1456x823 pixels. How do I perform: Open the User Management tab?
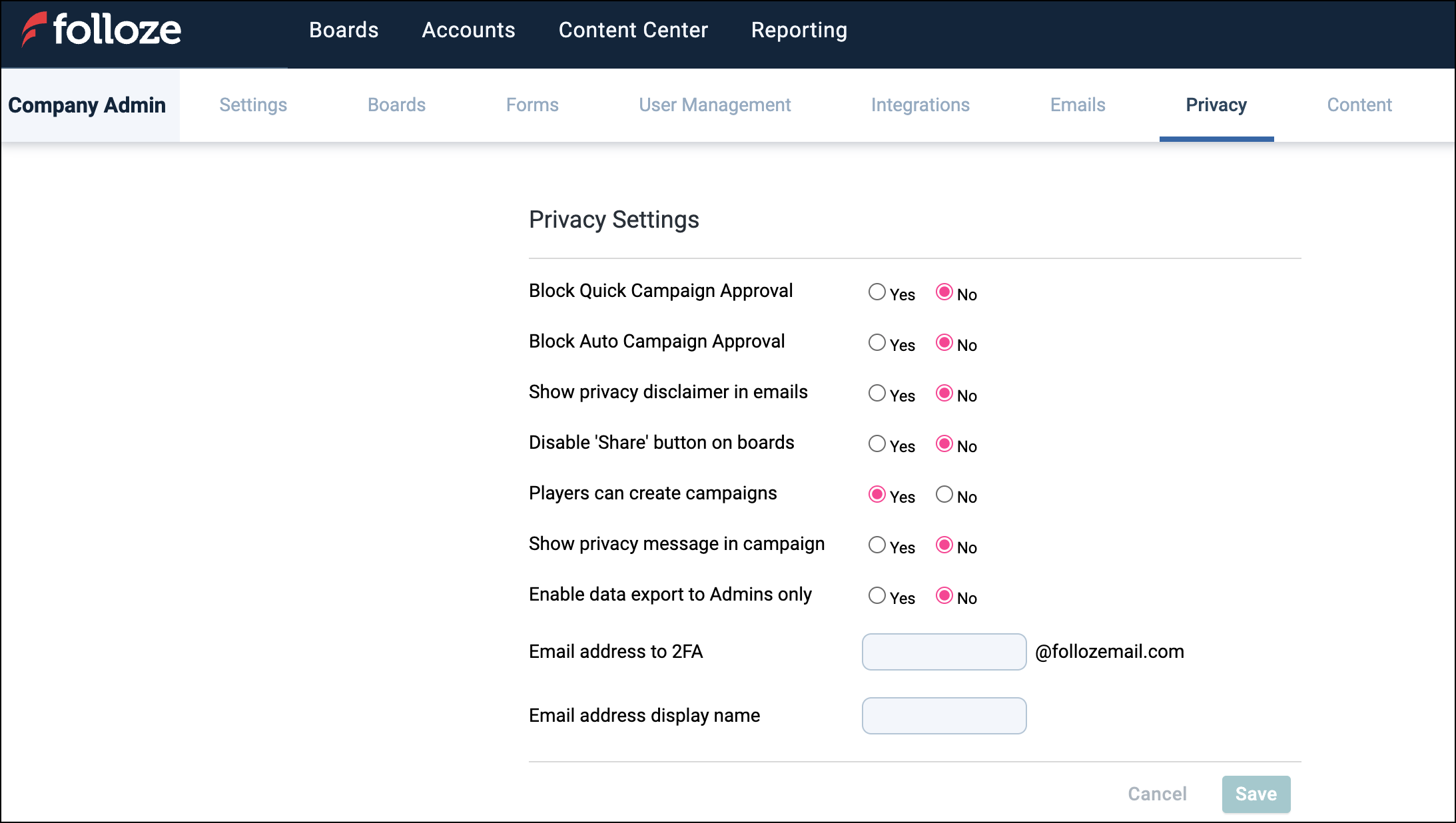coord(715,105)
